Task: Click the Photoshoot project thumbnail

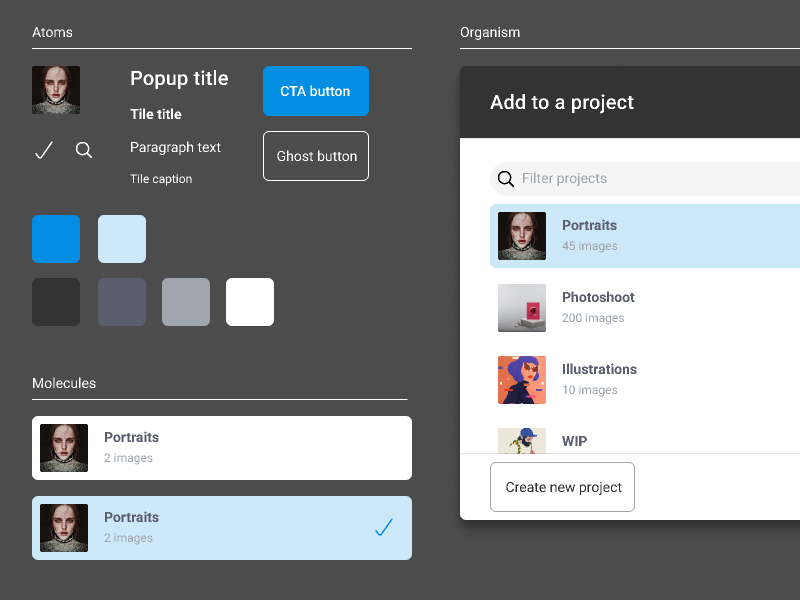Action: click(x=522, y=308)
